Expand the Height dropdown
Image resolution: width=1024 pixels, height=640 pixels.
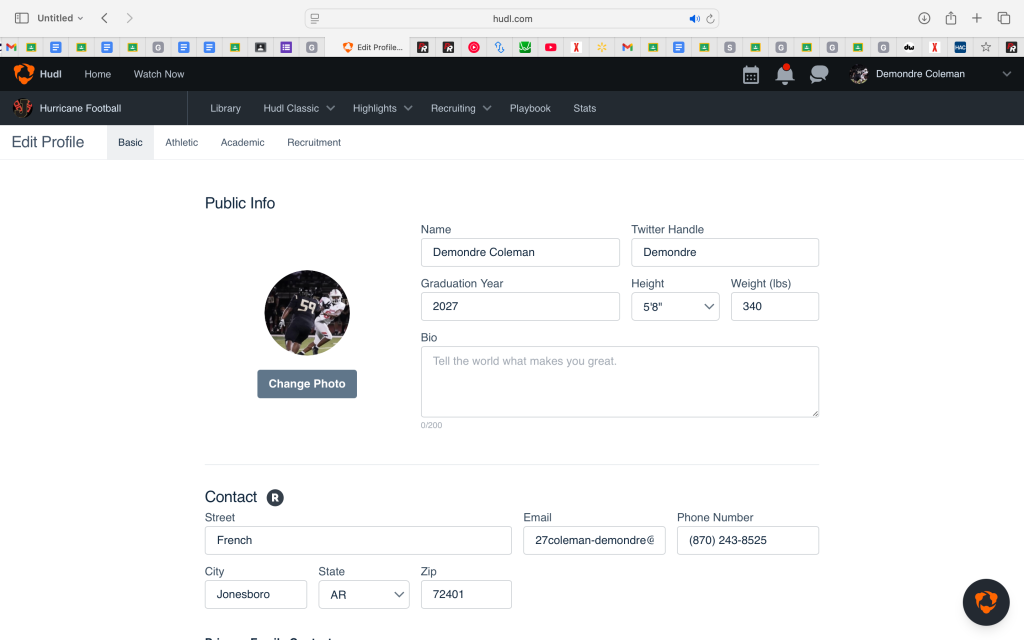pos(675,306)
